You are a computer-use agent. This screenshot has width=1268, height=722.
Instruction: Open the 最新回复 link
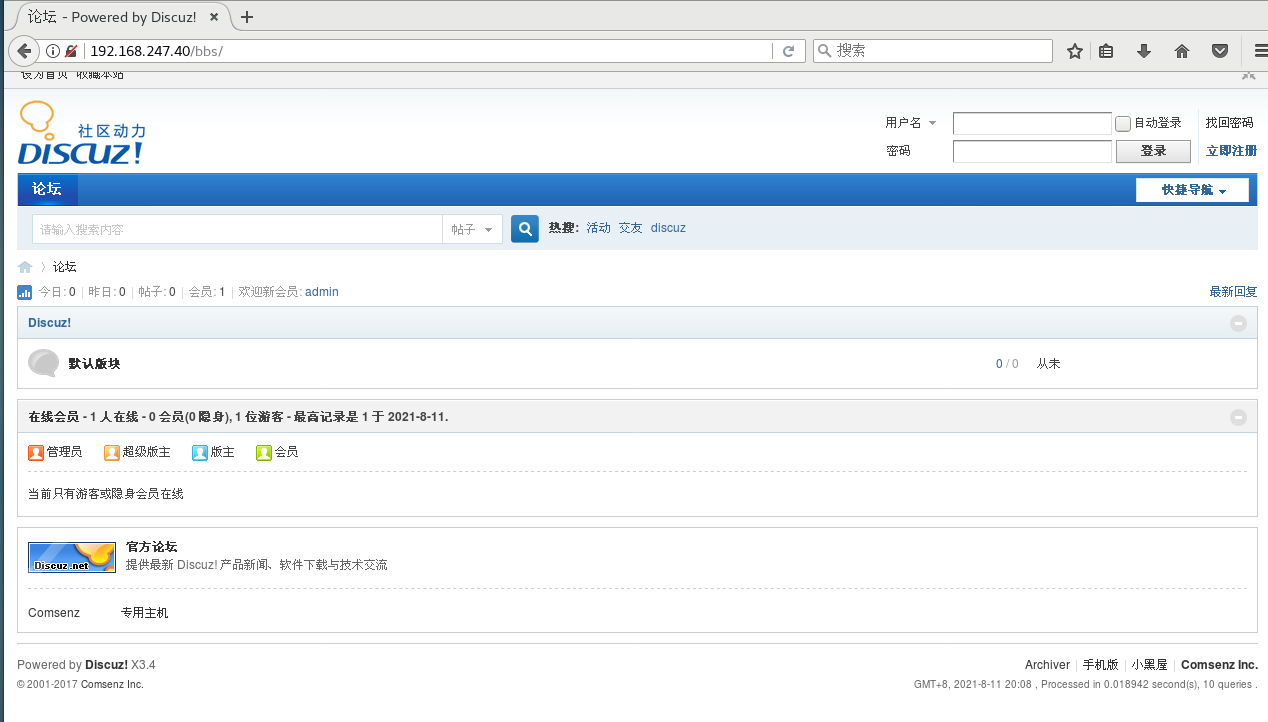coord(1233,292)
